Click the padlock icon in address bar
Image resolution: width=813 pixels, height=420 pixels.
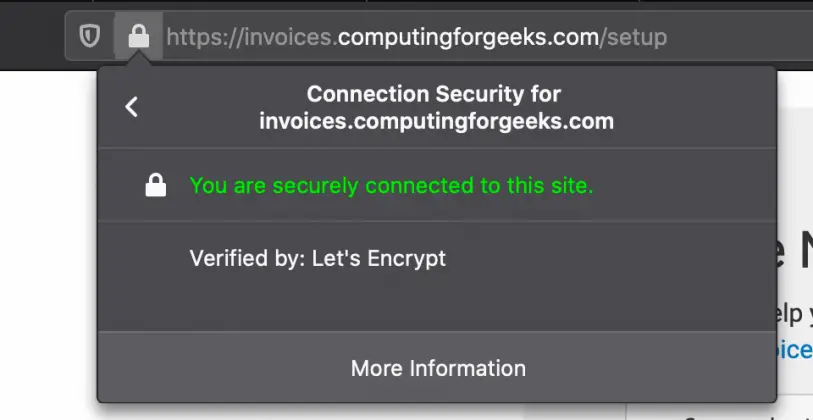[x=138, y=37]
